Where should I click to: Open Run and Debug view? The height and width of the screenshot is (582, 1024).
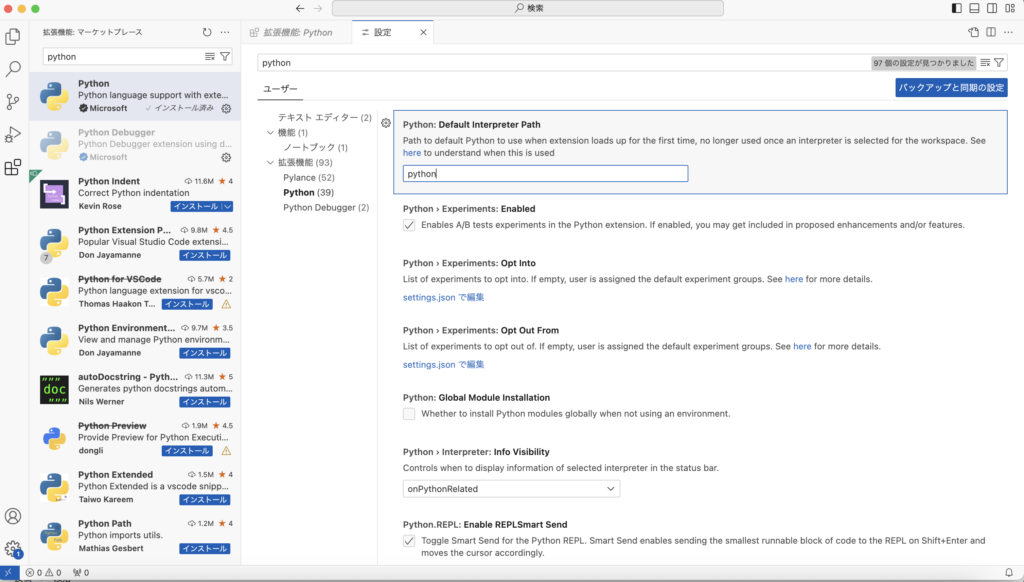click(13, 134)
